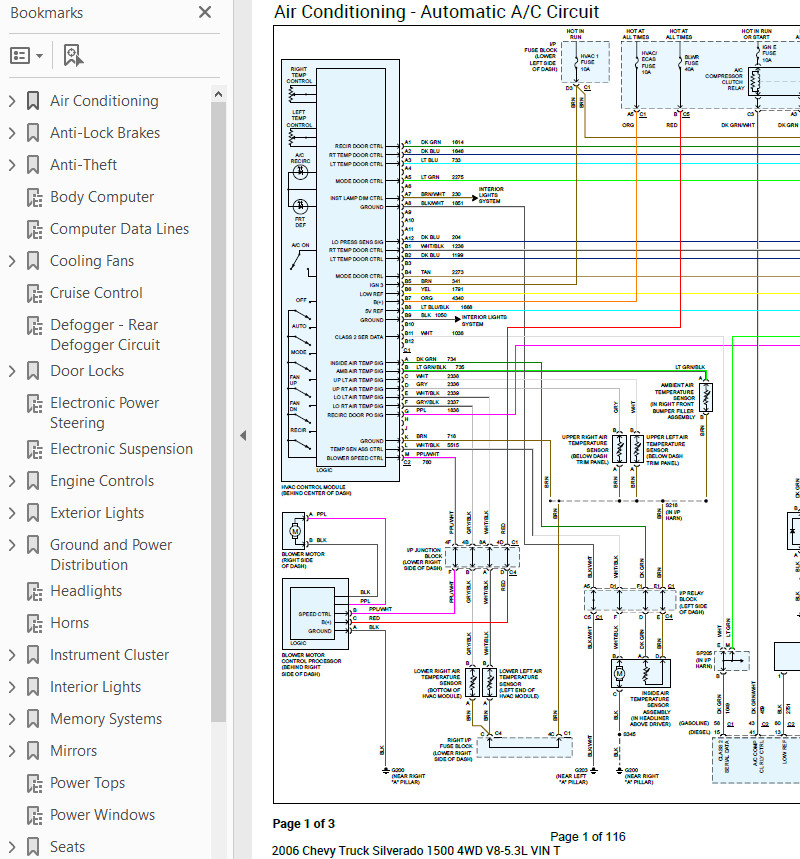Open the Instrument Cluster bookmark
The width and height of the screenshot is (800, 859).
109,655
